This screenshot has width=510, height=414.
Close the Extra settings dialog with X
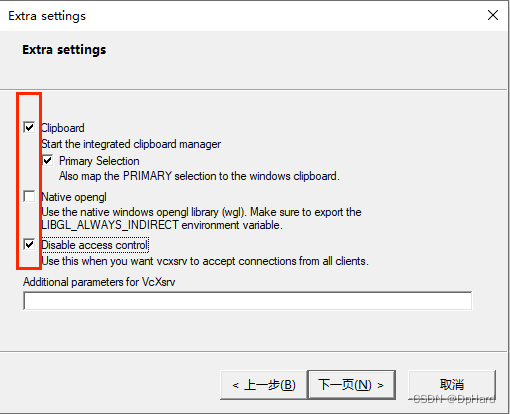pos(493,15)
